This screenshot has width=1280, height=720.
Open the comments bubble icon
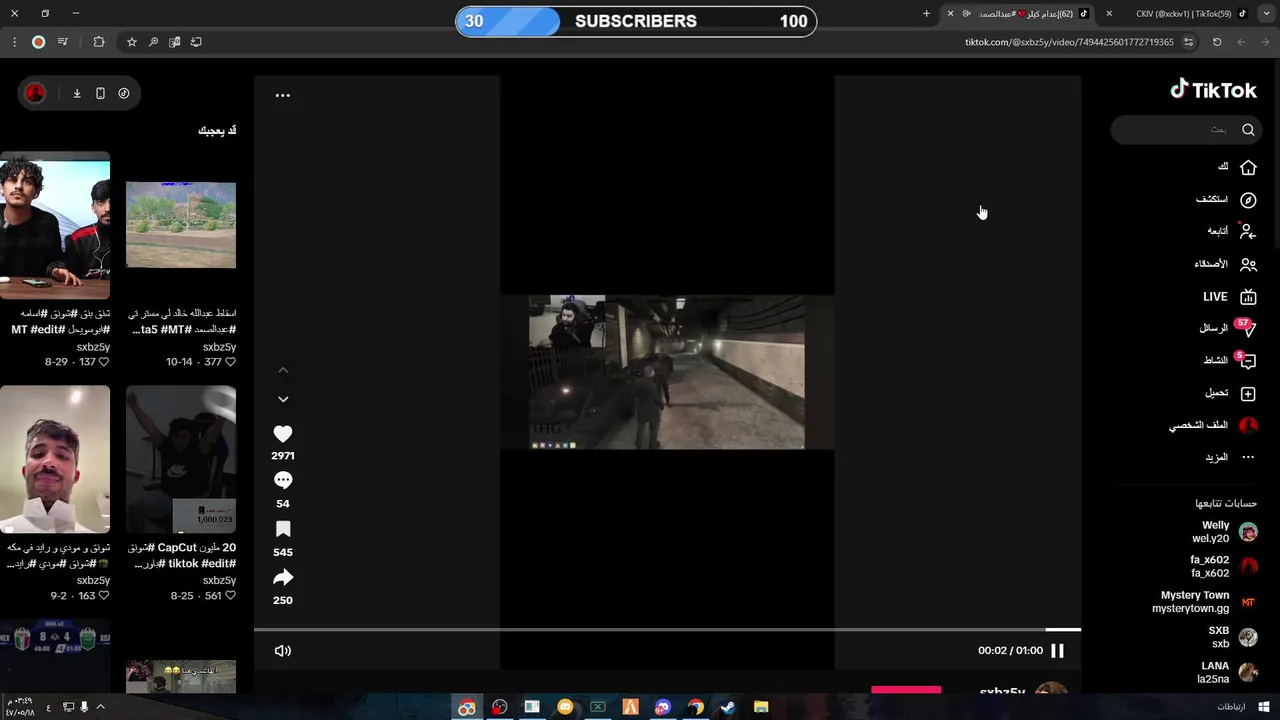click(x=283, y=481)
